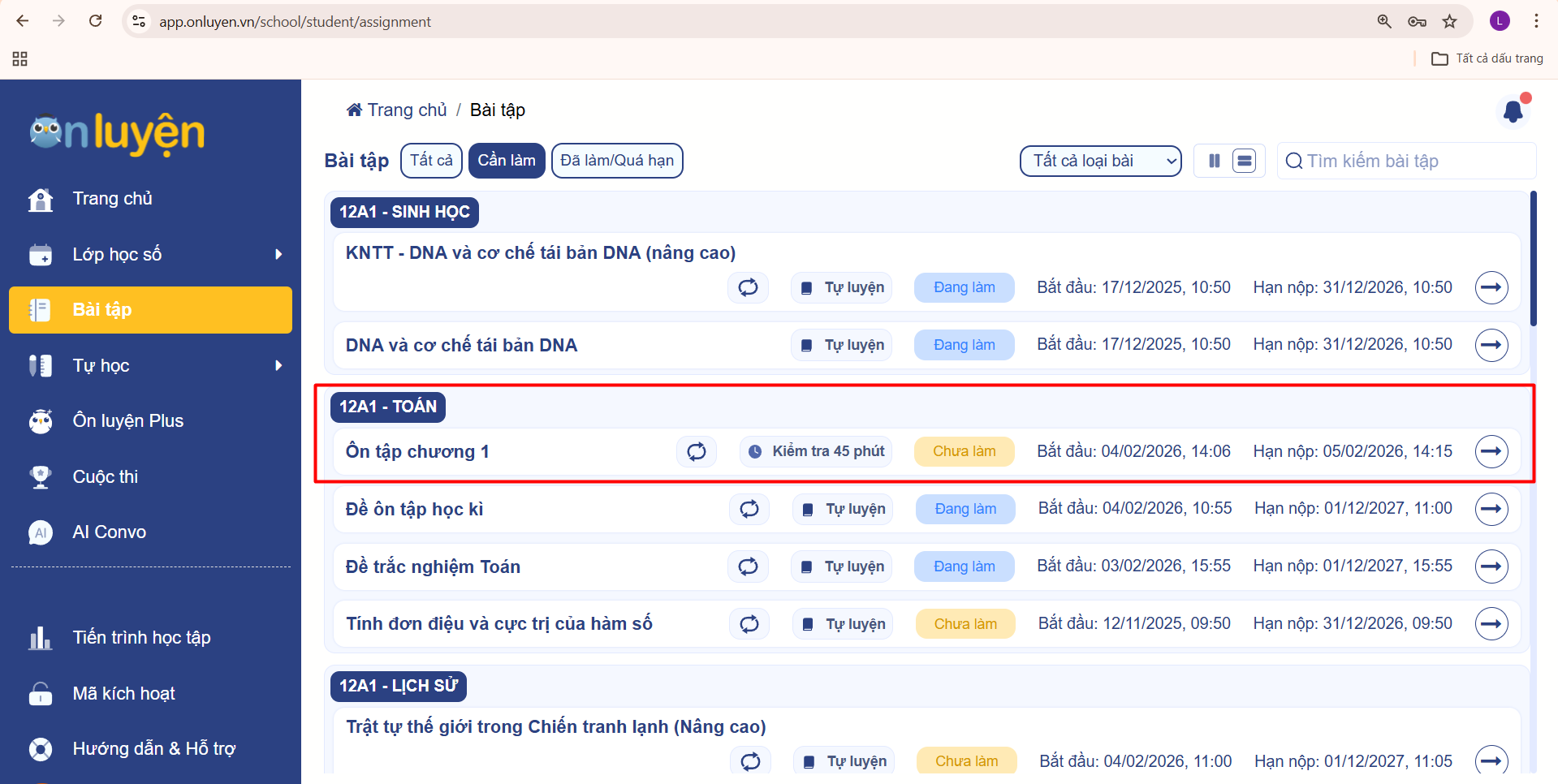Image resolution: width=1558 pixels, height=784 pixels.
Task: Click the refresh icon for KNTT DNA assignment
Action: (748, 287)
